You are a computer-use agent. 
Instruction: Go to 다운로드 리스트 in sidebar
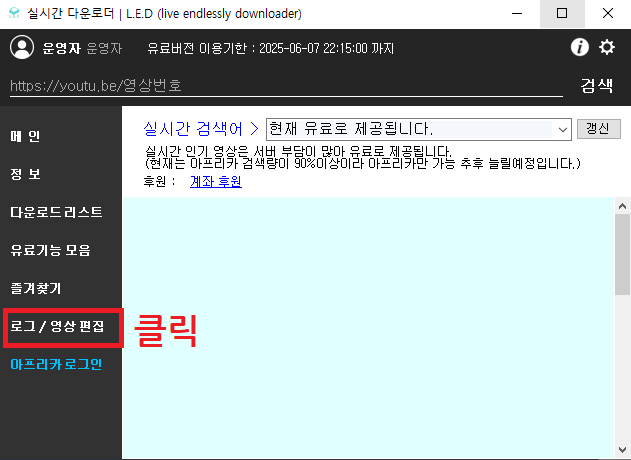[x=56, y=212]
